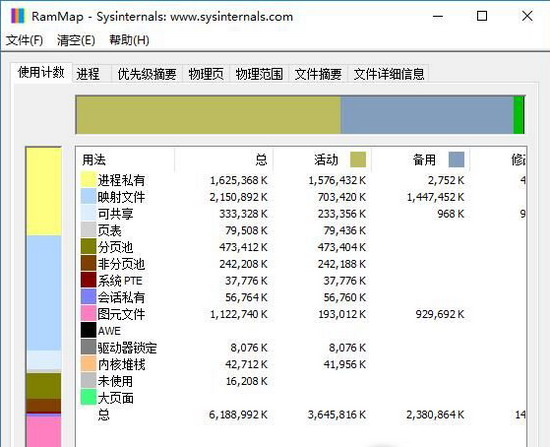Click the blue standby segment of top bar
This screenshot has width=550, height=447.
click(x=427, y=115)
